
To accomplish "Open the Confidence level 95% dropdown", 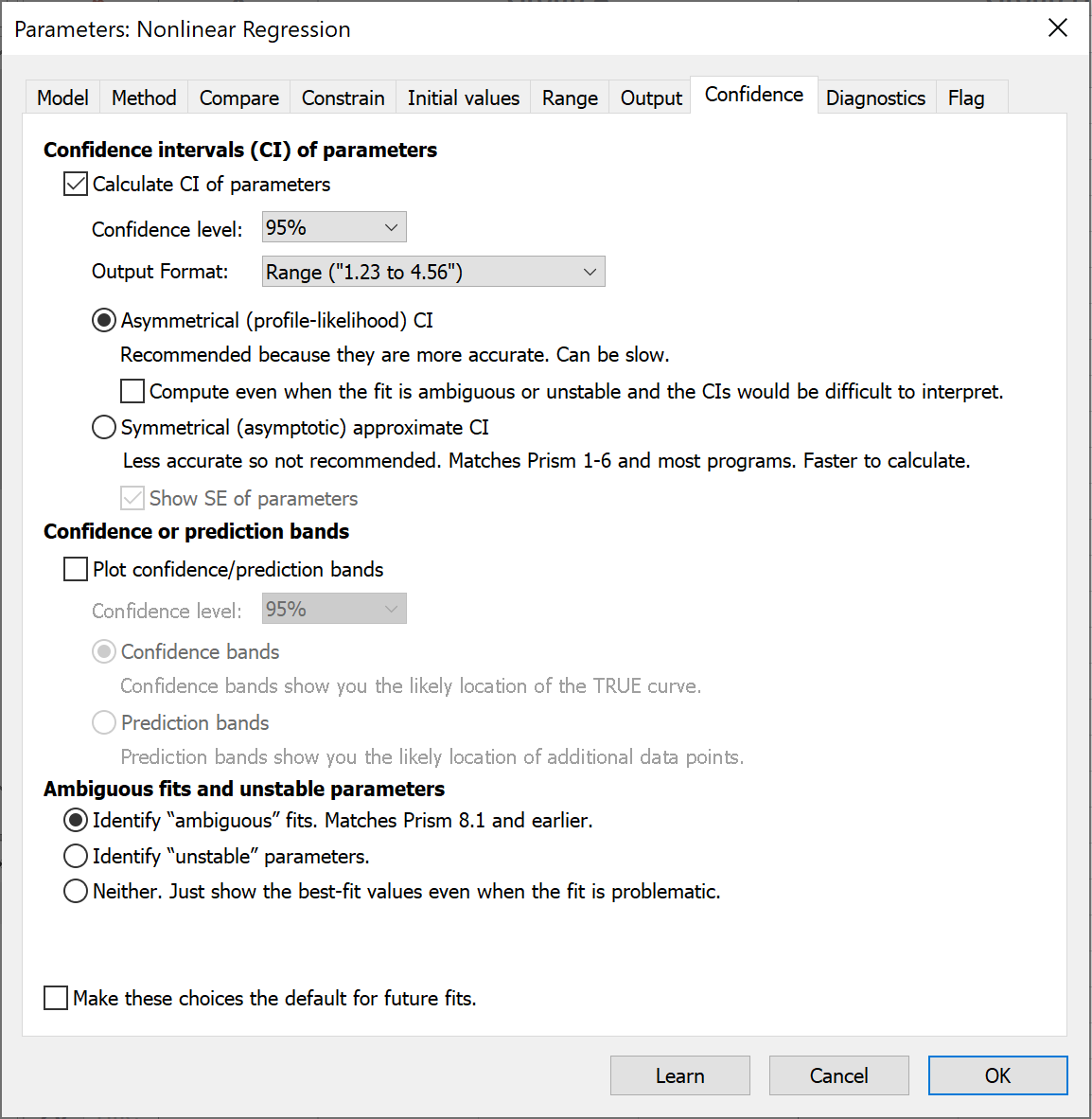I will [x=334, y=227].
